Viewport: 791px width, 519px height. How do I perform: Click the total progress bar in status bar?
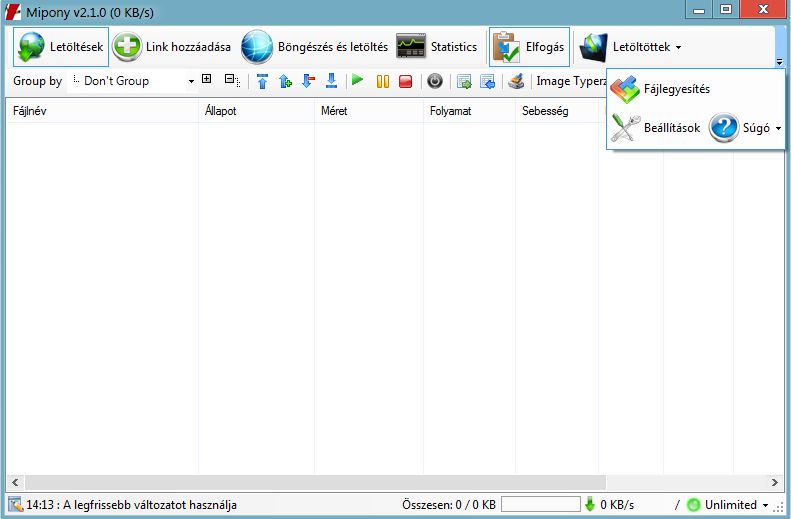click(541, 504)
